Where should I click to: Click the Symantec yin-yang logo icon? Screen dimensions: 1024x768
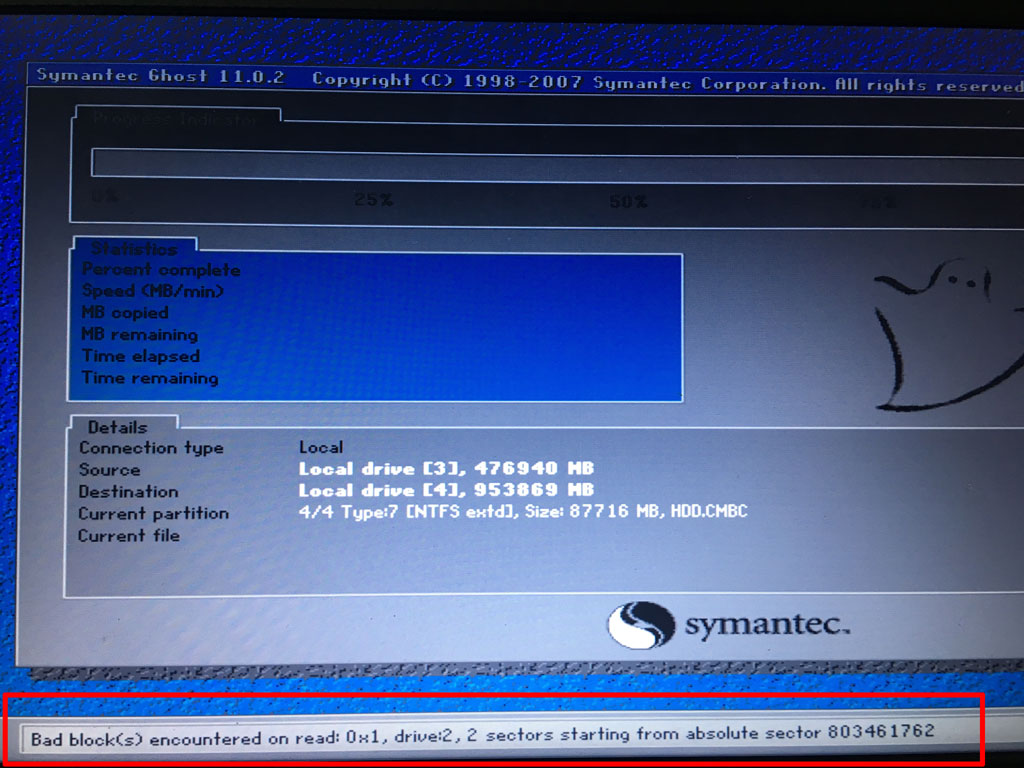coord(641,625)
